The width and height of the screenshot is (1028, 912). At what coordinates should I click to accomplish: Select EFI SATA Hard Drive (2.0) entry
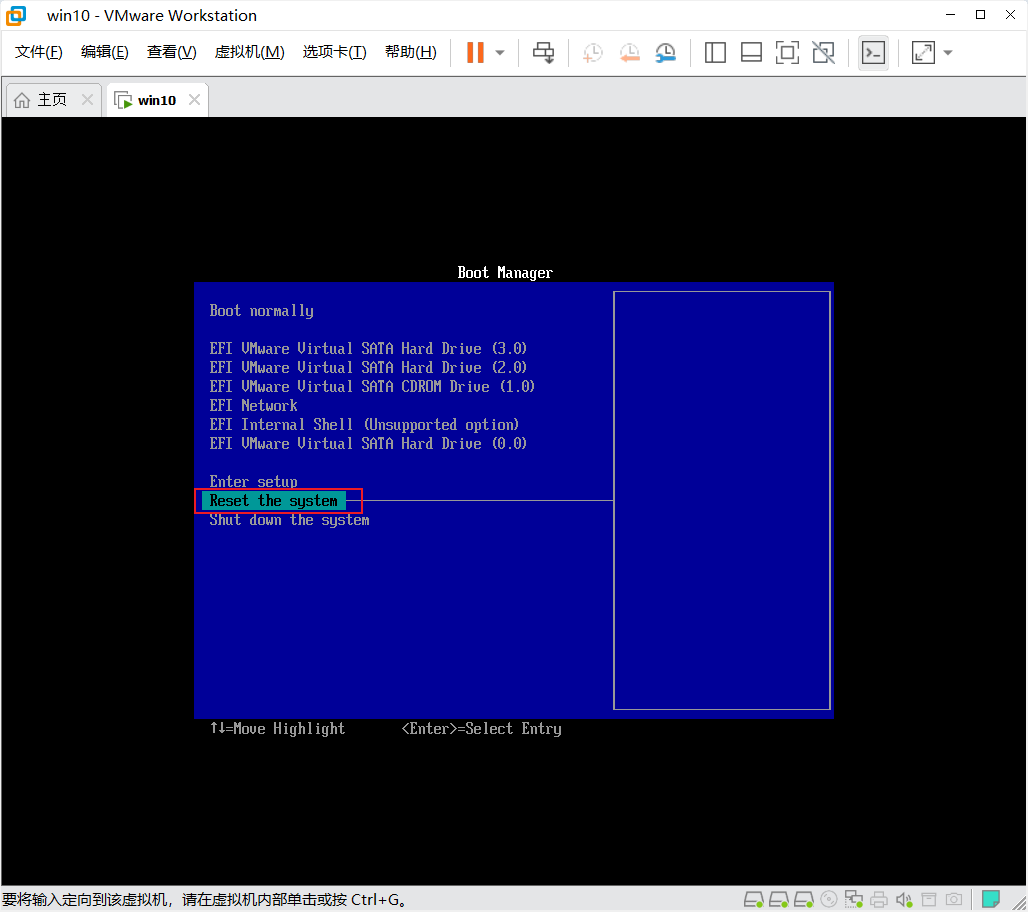point(368,367)
